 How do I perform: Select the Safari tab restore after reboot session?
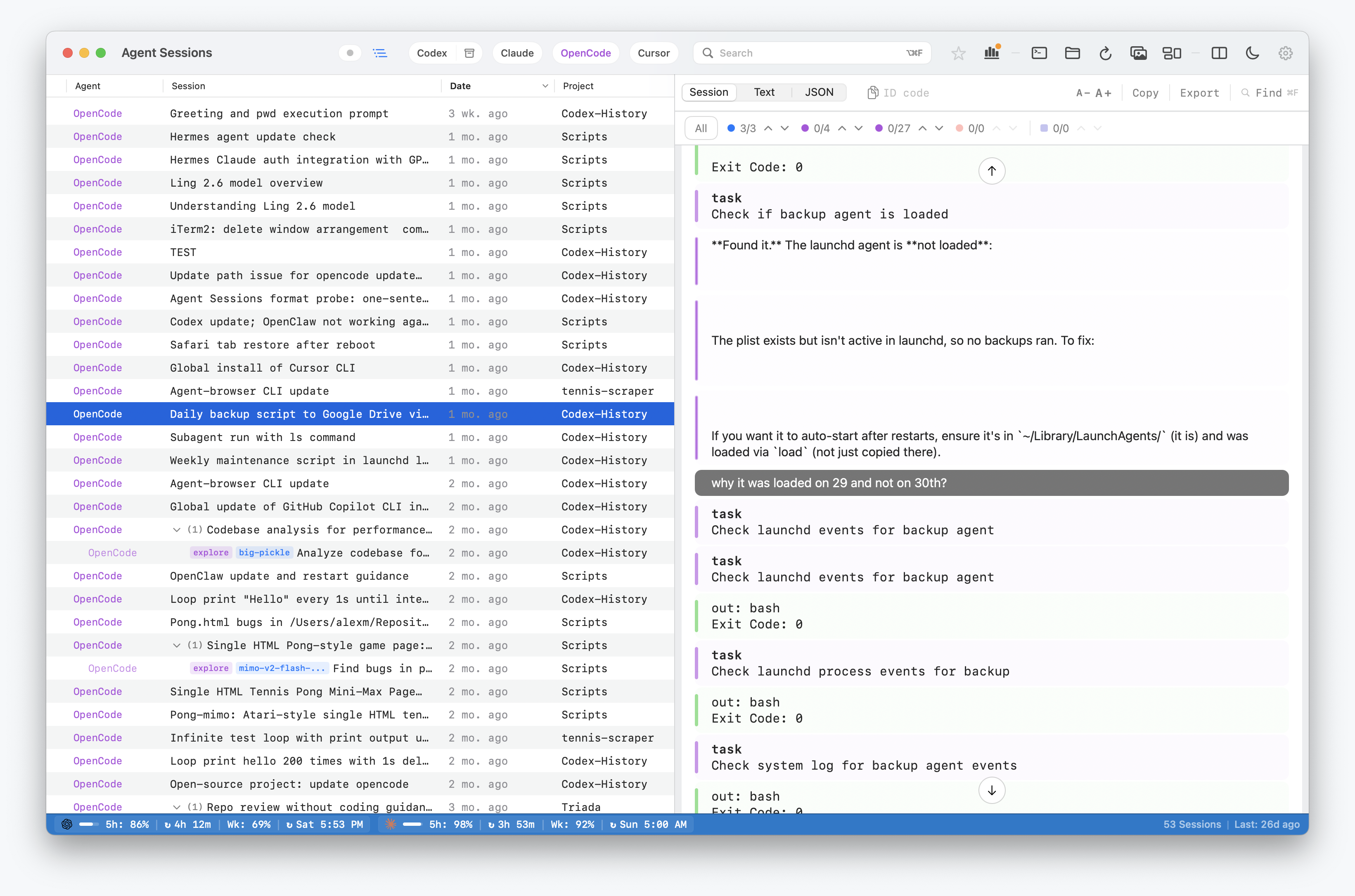coord(360,345)
